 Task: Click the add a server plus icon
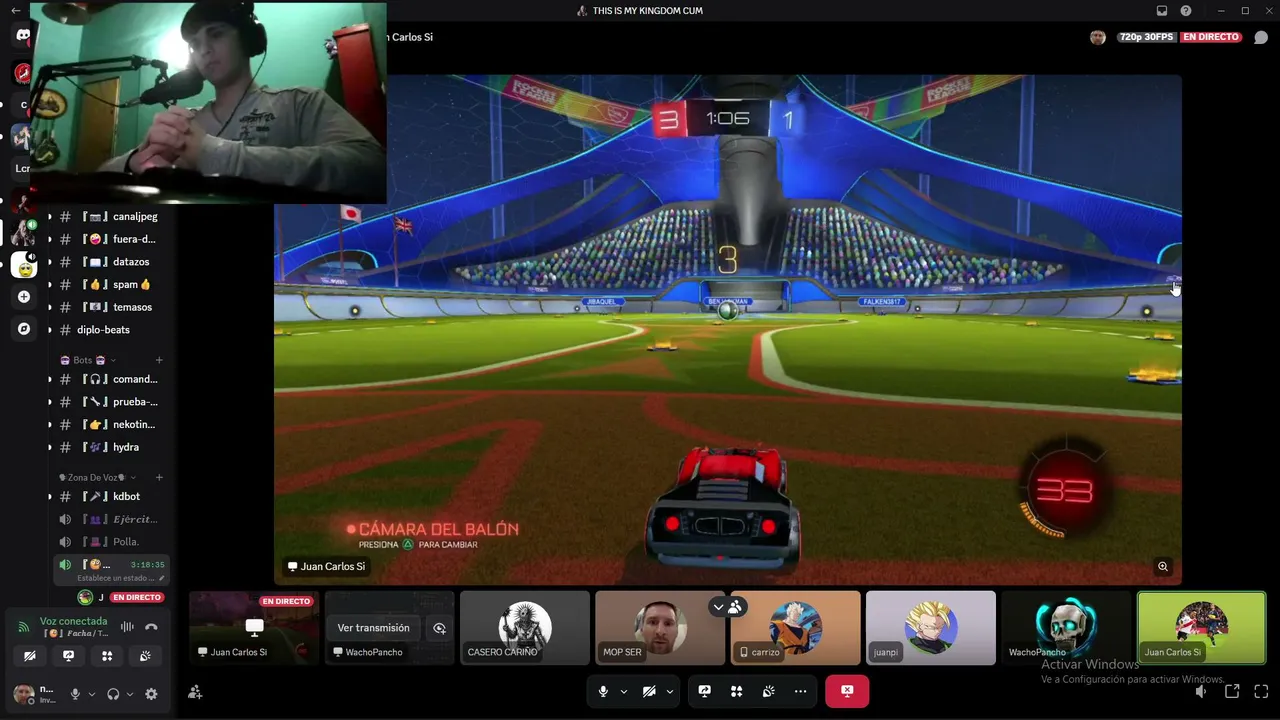[24, 296]
